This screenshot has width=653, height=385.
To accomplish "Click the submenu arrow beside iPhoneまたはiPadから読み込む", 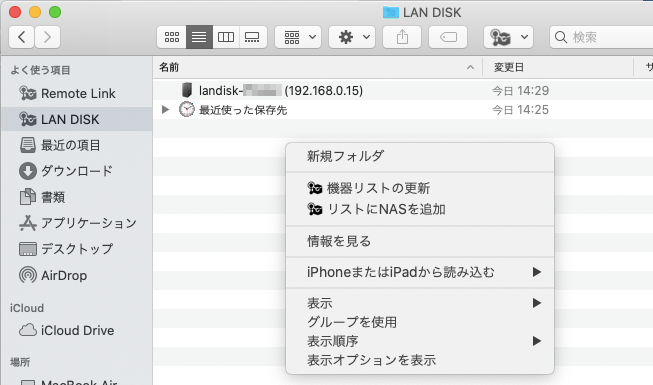I will coord(537,272).
